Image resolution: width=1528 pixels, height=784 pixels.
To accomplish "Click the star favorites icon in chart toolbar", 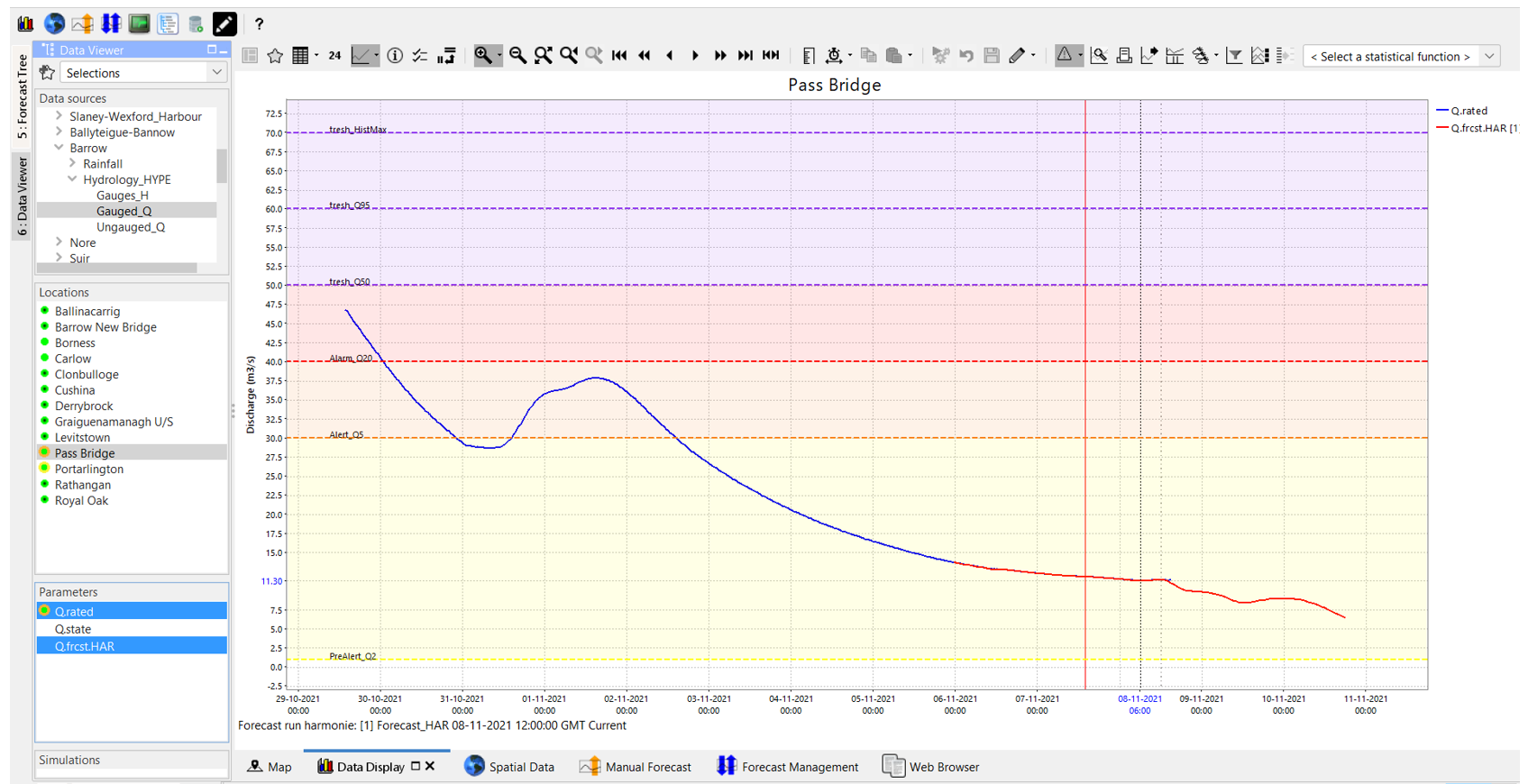I will (x=275, y=56).
